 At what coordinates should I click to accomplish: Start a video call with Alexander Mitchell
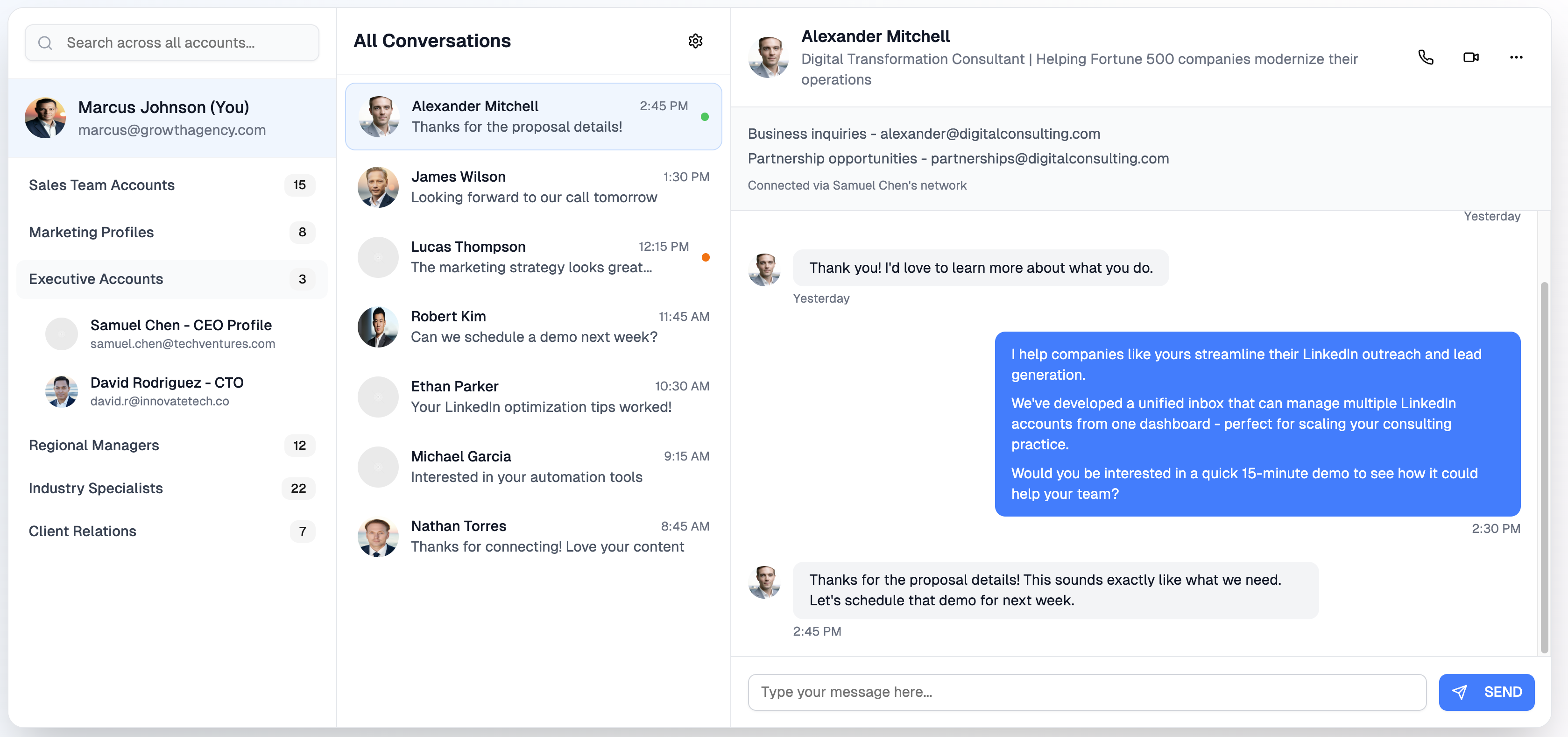[x=1470, y=57]
